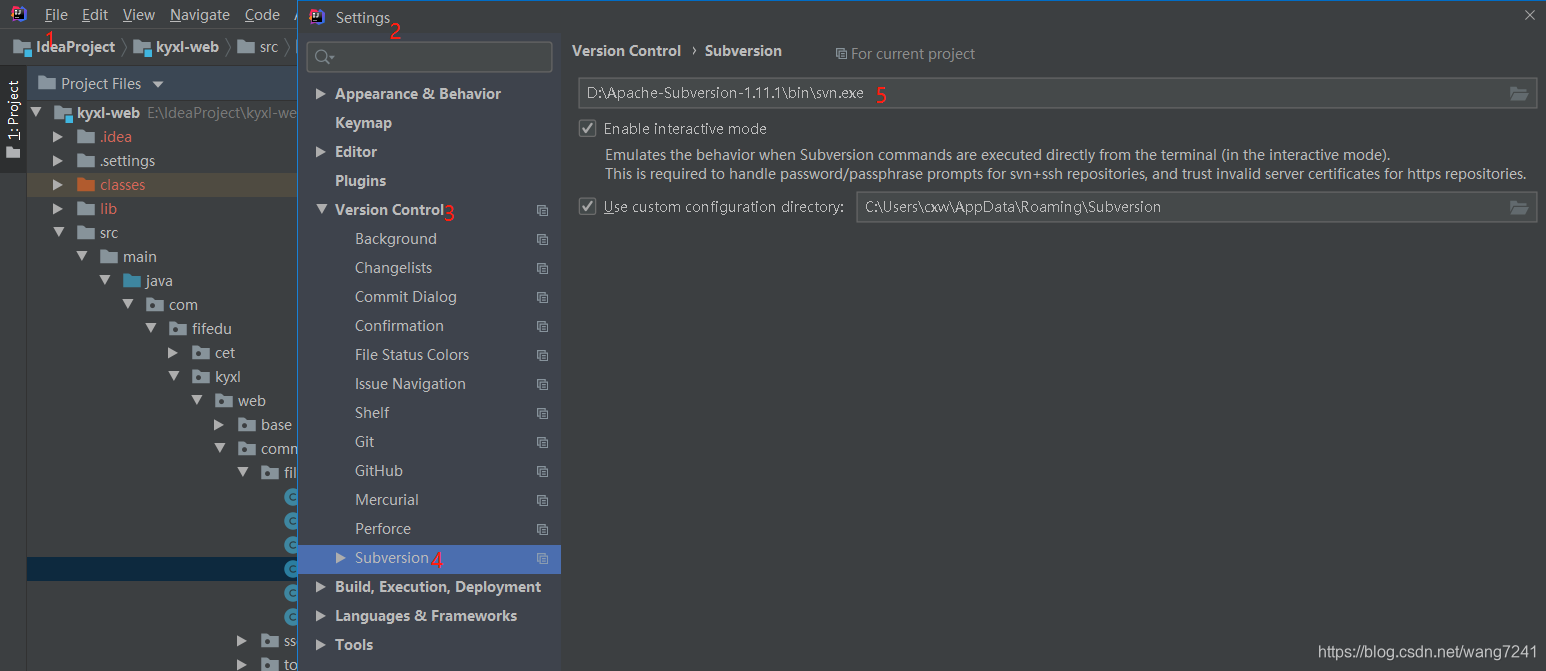Close the Settings dialog
1546x671 pixels.
[x=1529, y=15]
